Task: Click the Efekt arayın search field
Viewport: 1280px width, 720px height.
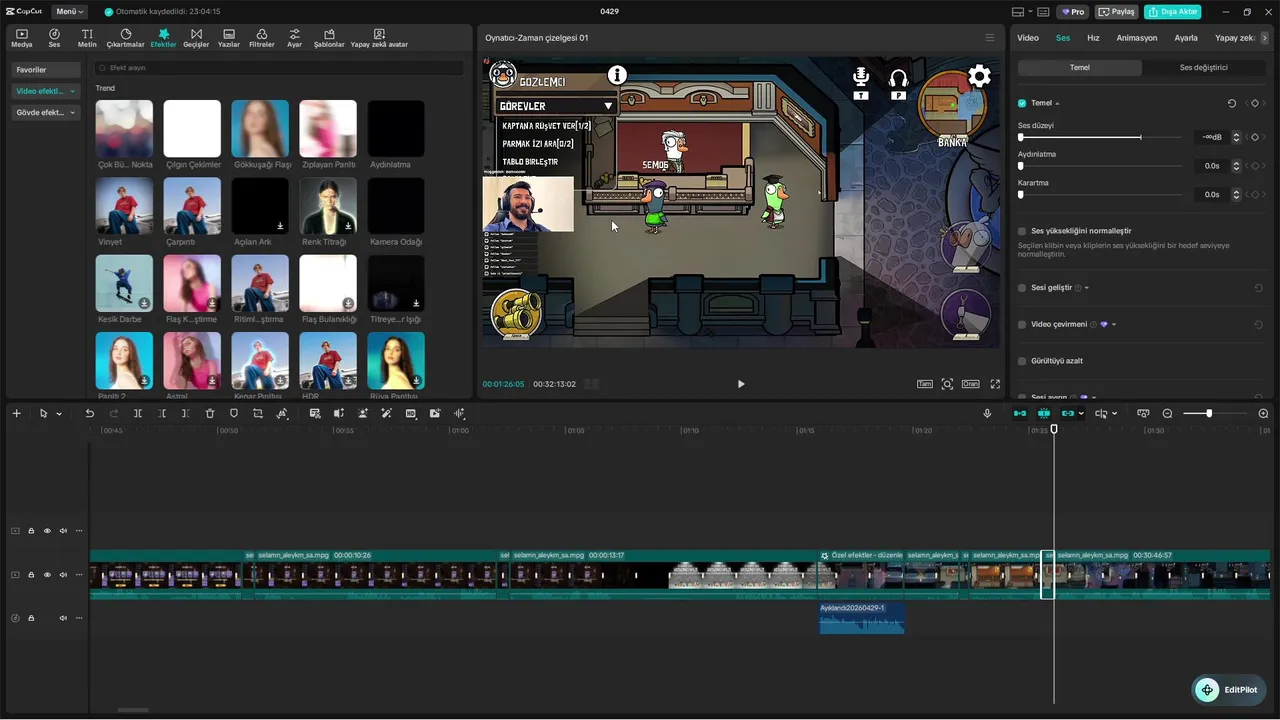Action: [278, 68]
